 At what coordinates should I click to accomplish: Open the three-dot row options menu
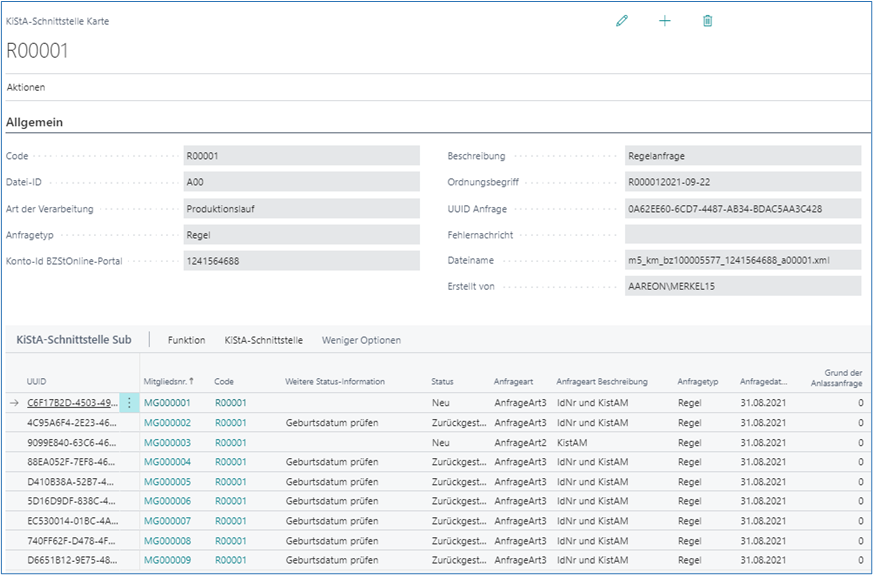tap(129, 403)
